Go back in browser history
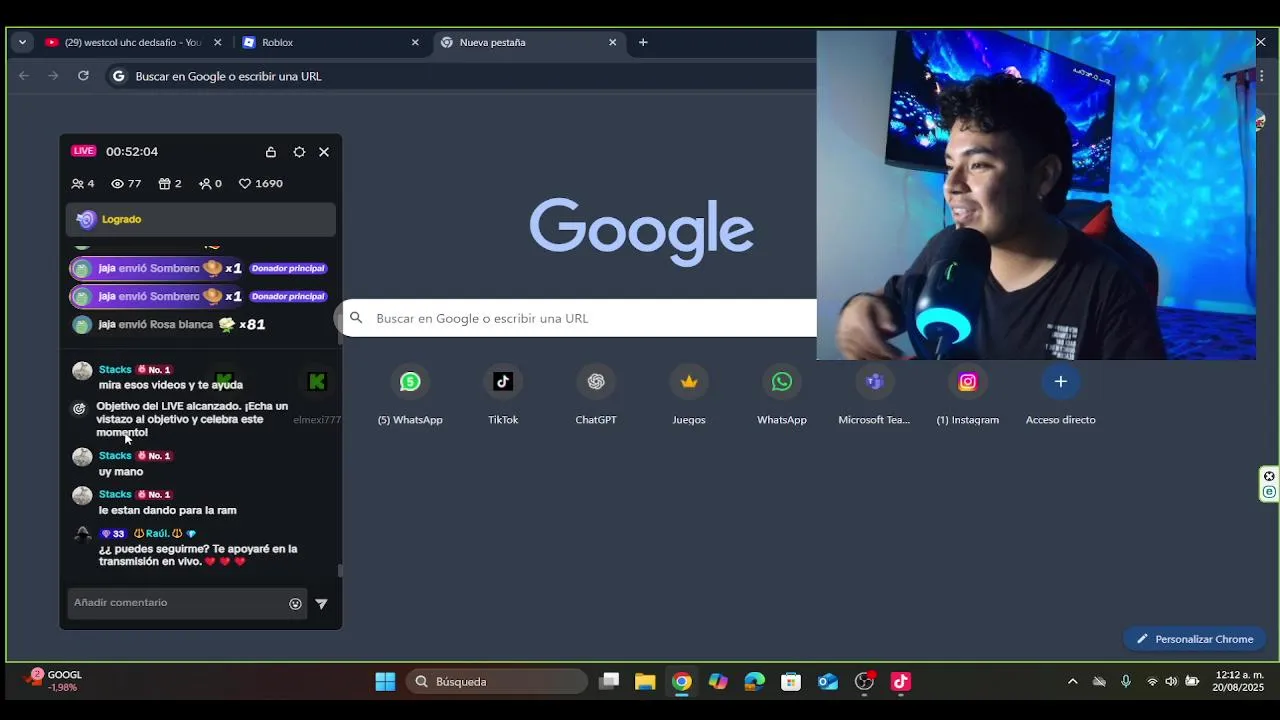 coord(24,76)
